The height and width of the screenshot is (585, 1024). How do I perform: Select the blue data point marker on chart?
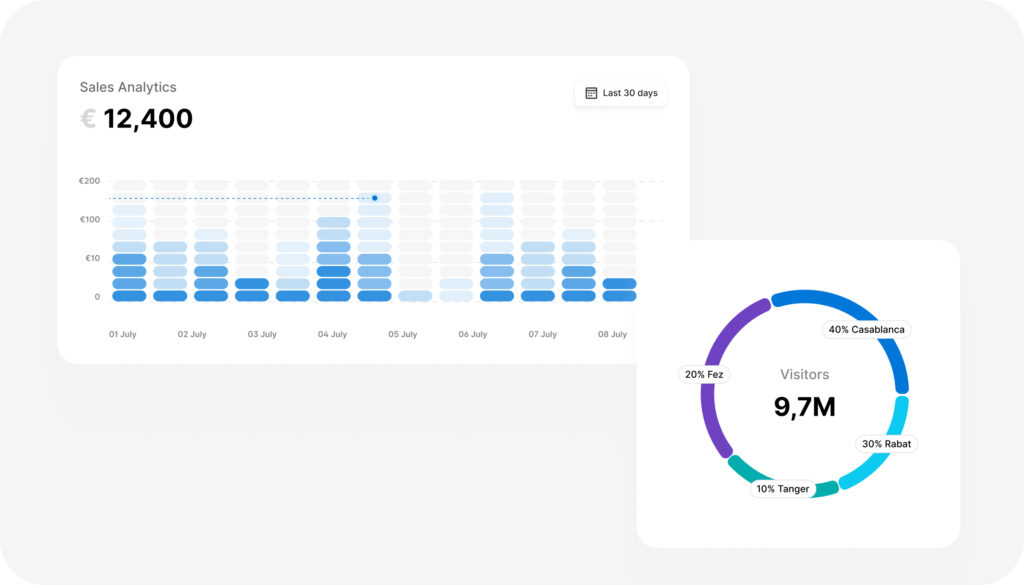point(375,198)
